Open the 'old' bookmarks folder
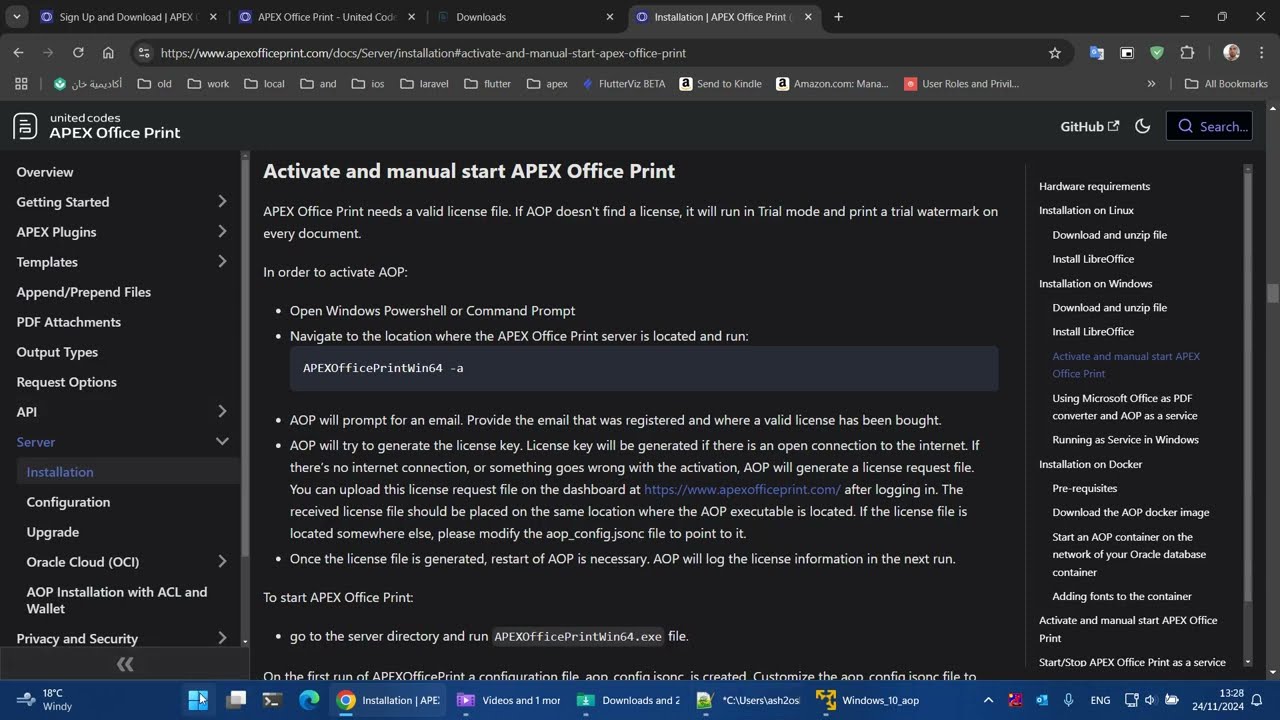The width and height of the screenshot is (1280, 720). (x=154, y=84)
